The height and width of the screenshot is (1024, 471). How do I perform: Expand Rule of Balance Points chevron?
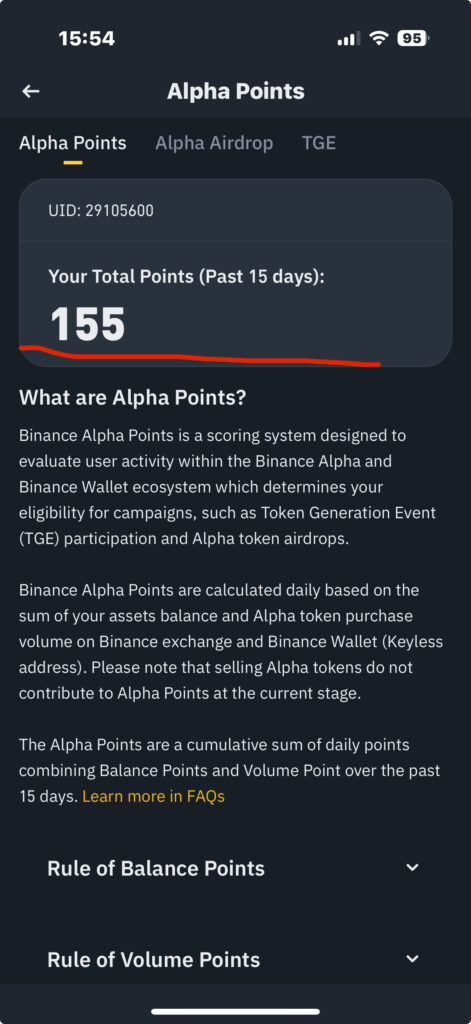[x=412, y=868]
